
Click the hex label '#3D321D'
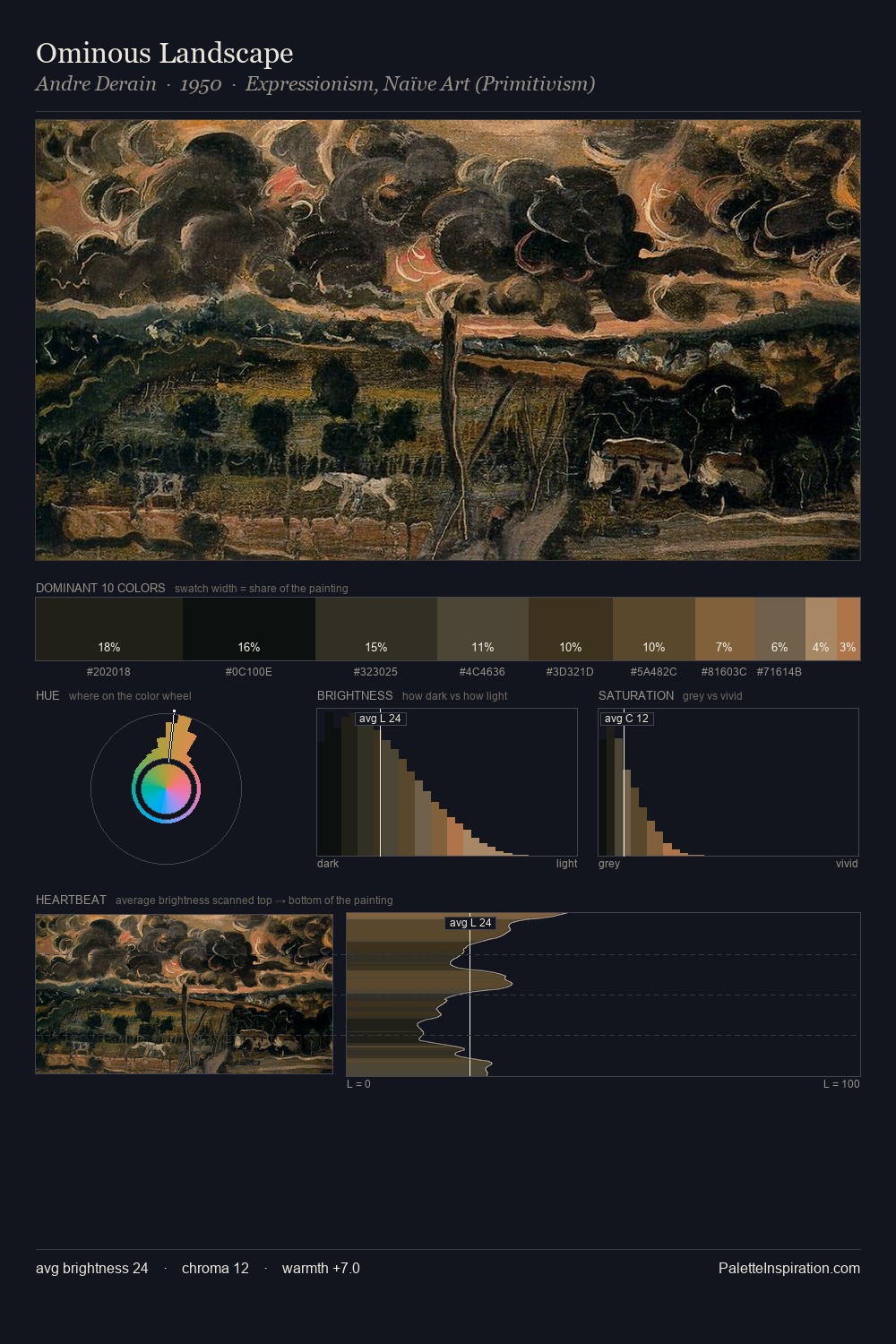(570, 671)
